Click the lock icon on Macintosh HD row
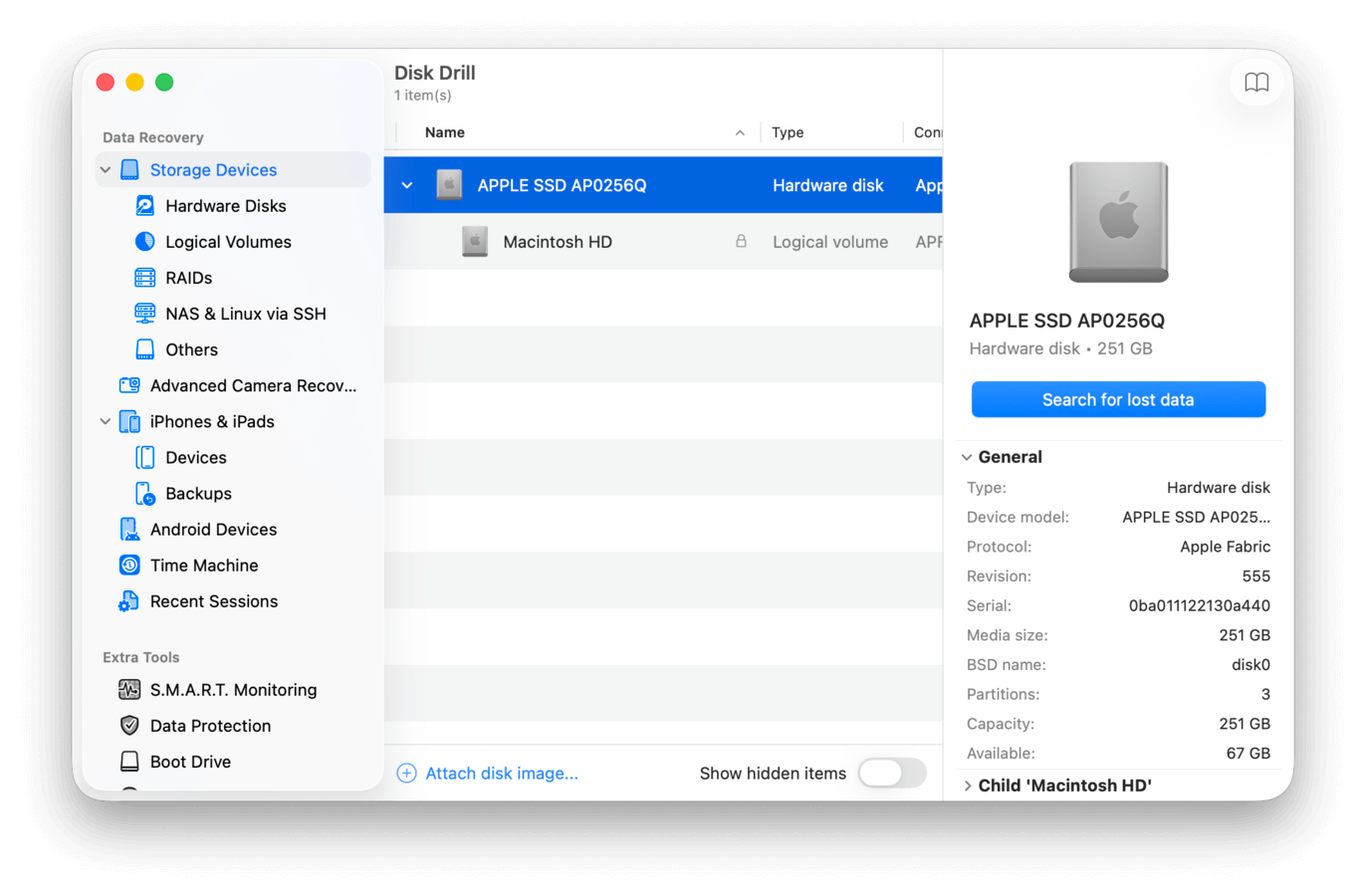The width and height of the screenshot is (1366, 896). (x=741, y=241)
